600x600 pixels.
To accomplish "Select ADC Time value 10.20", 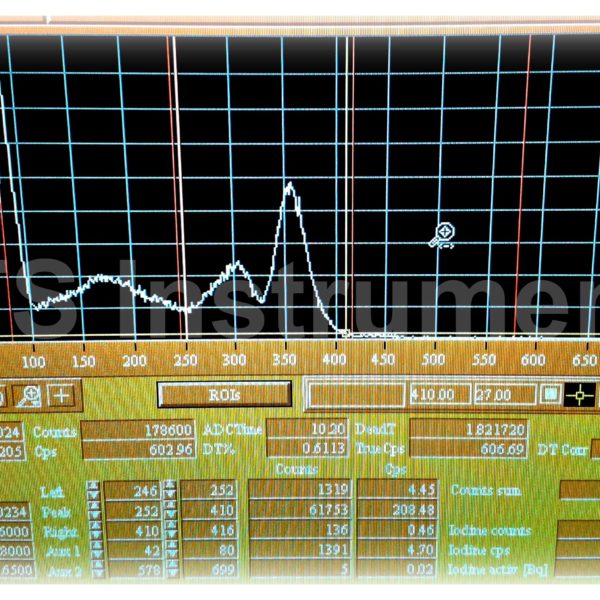I will point(307,429).
